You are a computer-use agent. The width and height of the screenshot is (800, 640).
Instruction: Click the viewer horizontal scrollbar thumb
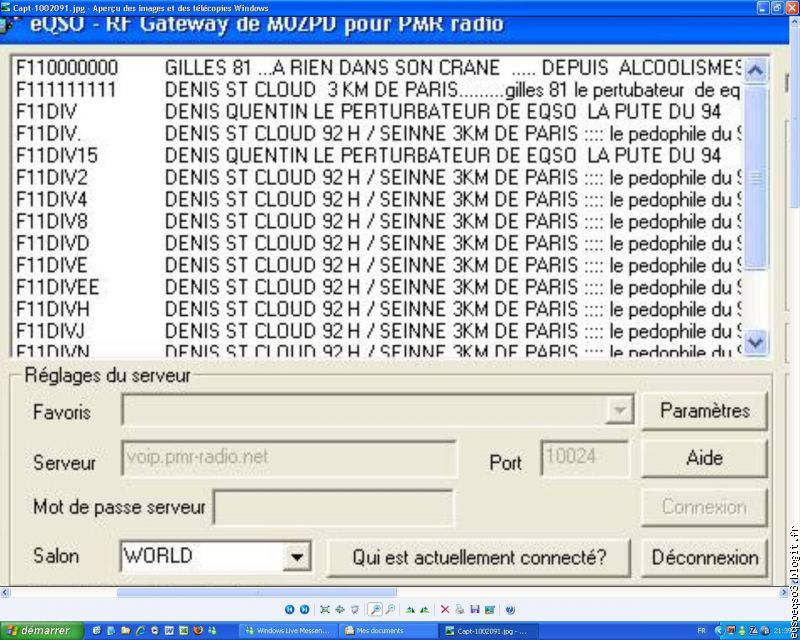[257, 593]
